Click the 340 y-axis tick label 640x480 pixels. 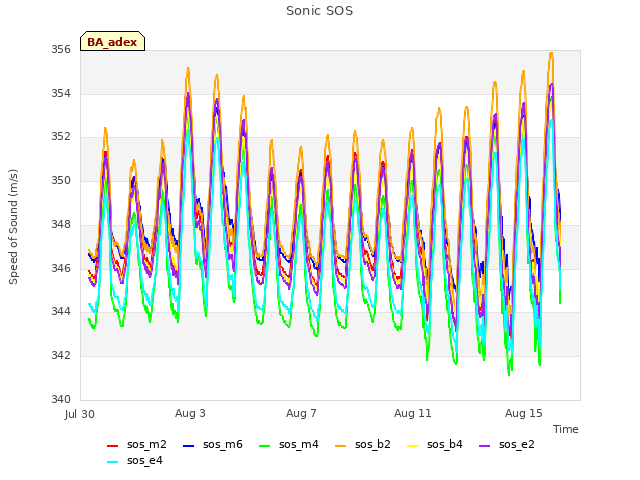click(61, 399)
